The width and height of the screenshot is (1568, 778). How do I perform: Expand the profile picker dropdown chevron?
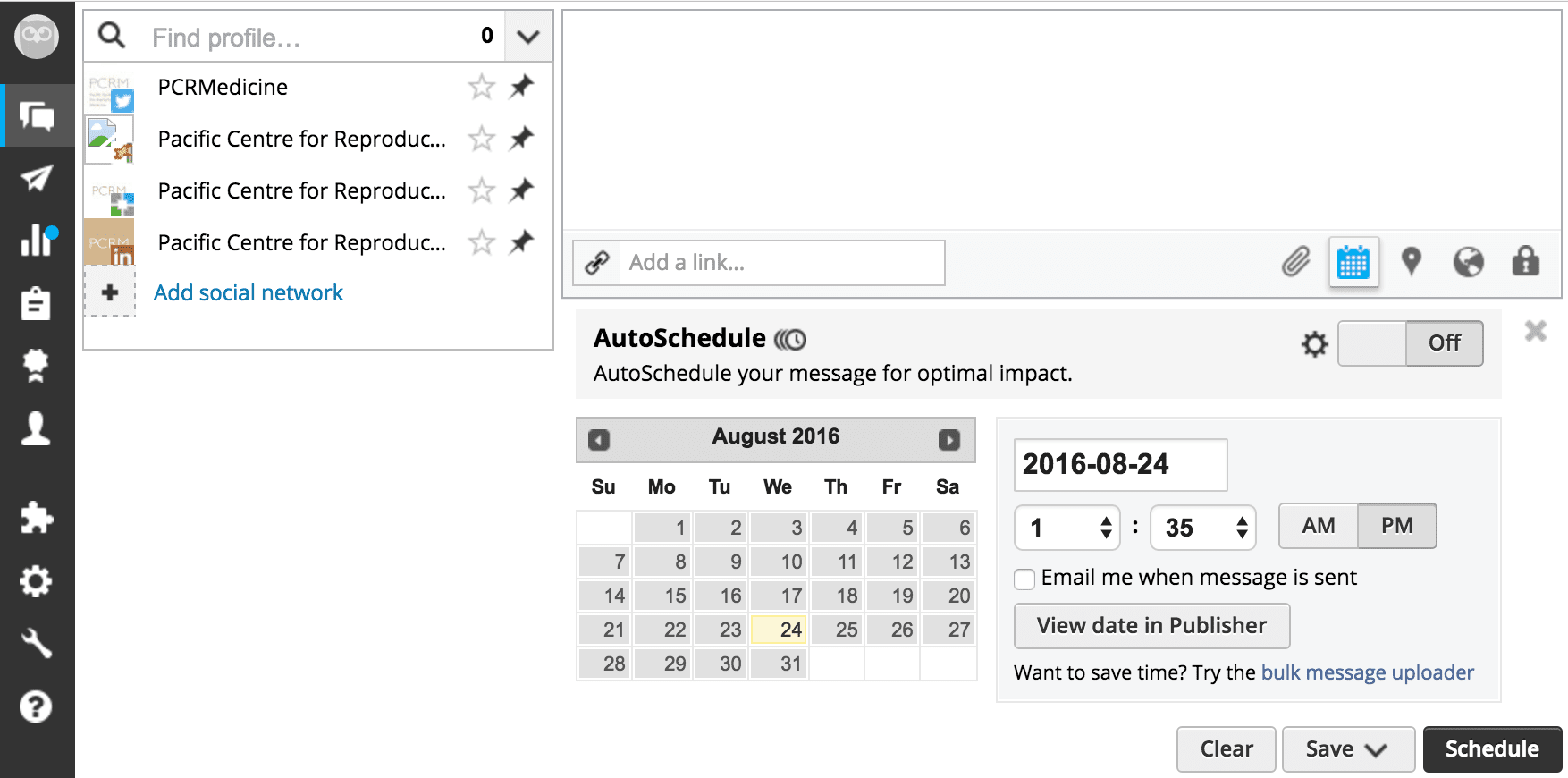[x=528, y=37]
